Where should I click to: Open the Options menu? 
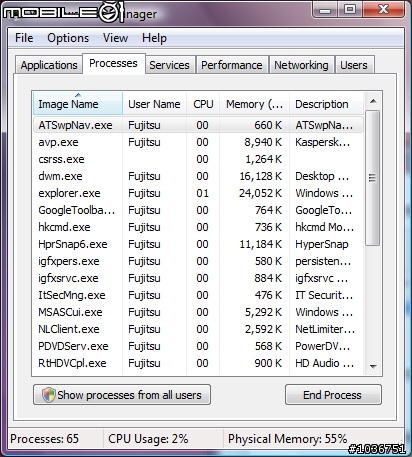click(x=68, y=38)
